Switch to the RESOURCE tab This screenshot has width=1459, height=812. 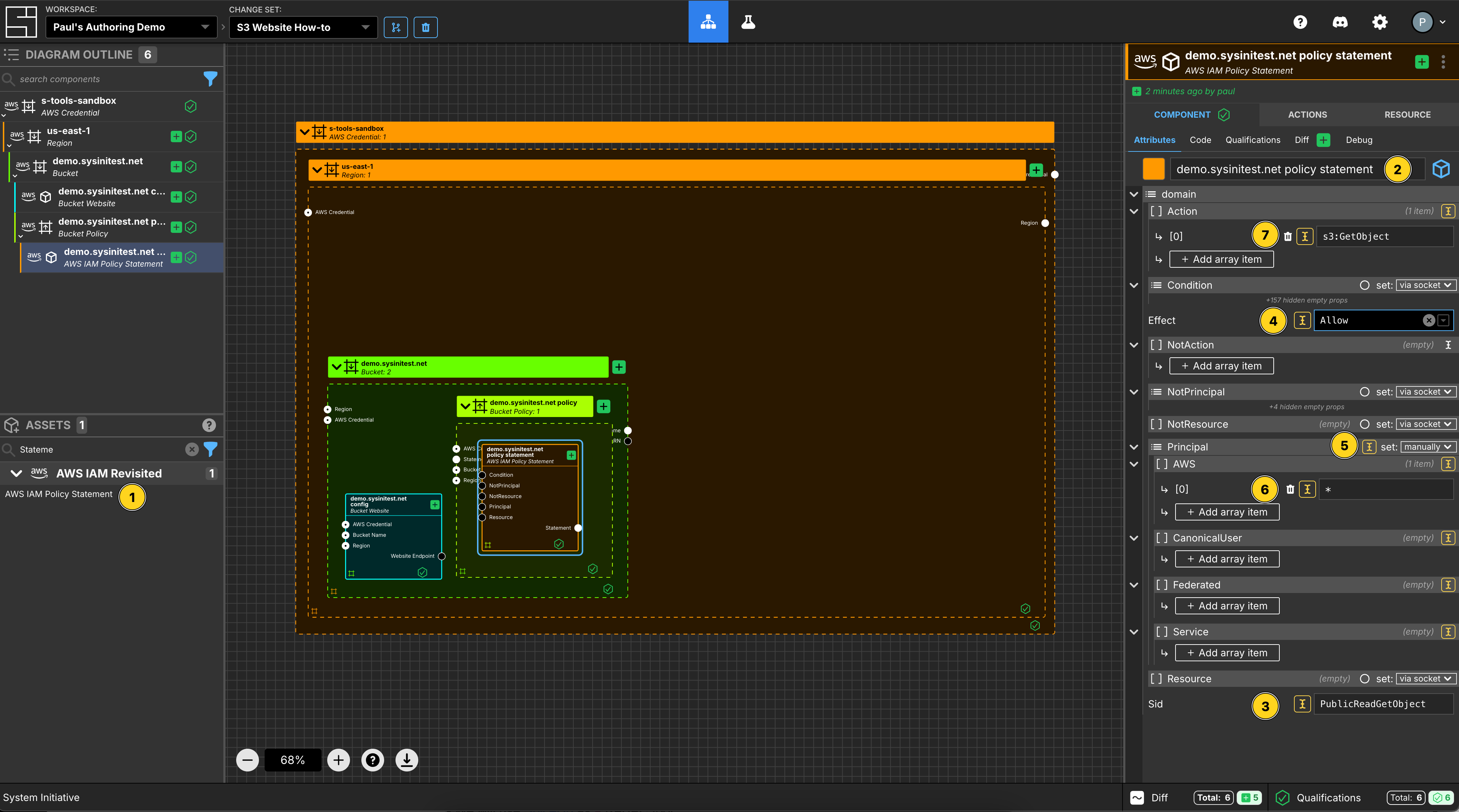(1407, 114)
